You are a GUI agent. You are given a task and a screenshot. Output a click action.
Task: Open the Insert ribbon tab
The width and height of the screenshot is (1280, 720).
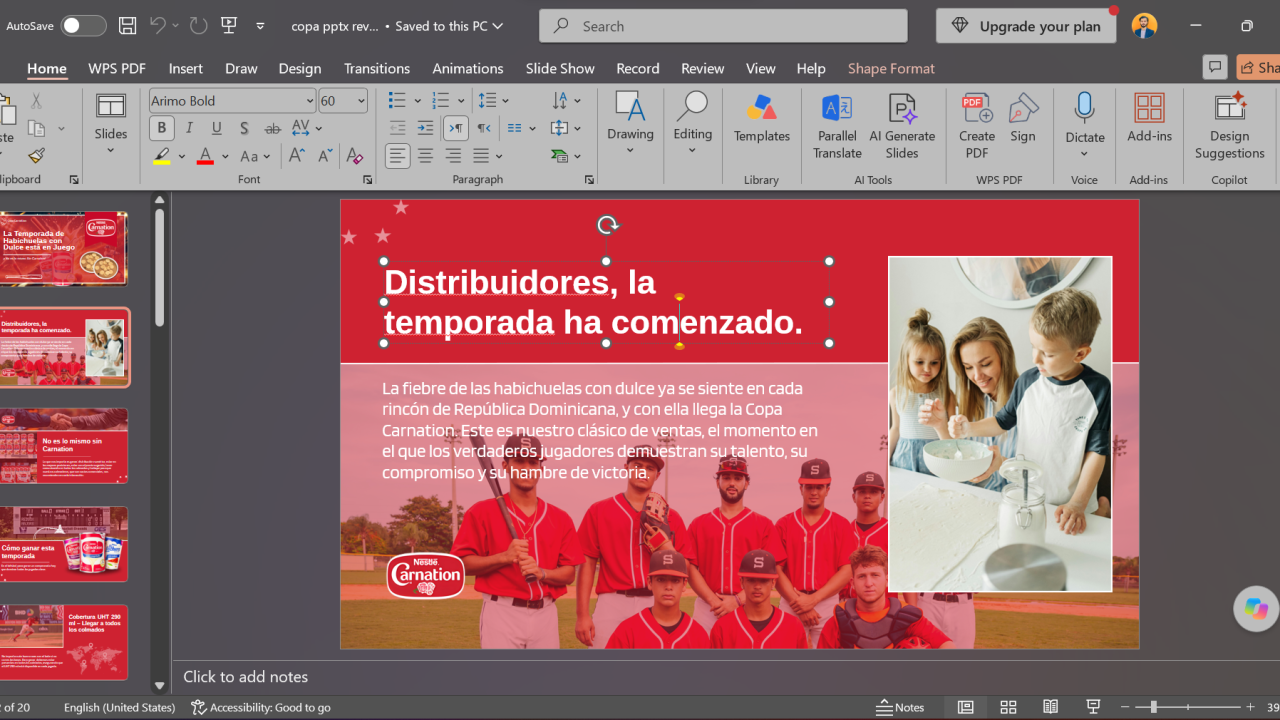coord(186,68)
